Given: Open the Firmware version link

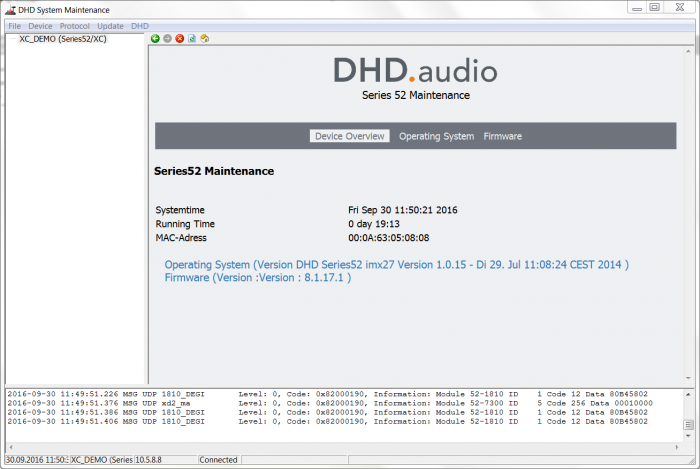Looking at the screenshot, I should [x=257, y=277].
